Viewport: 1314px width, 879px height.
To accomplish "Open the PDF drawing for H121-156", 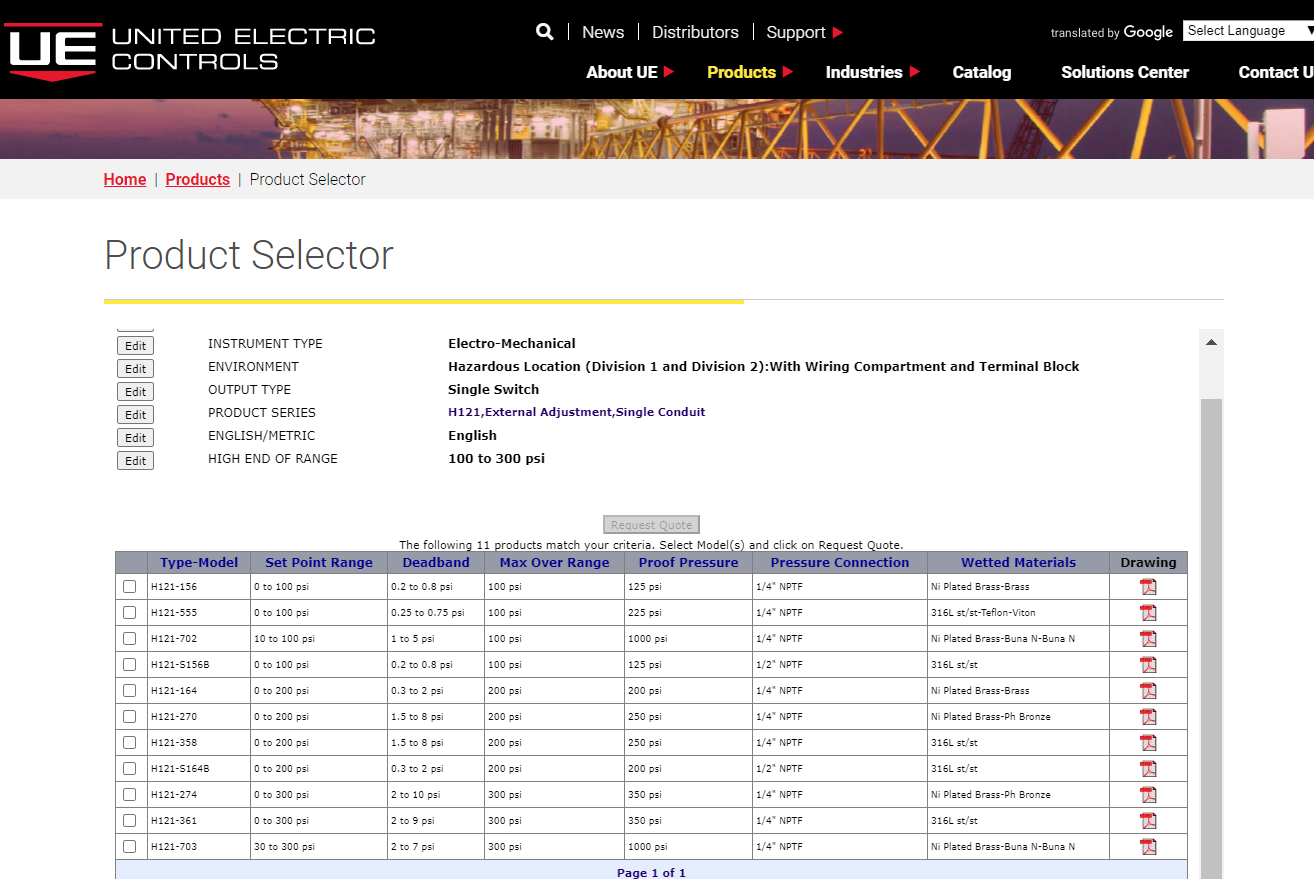I will point(1148,586).
